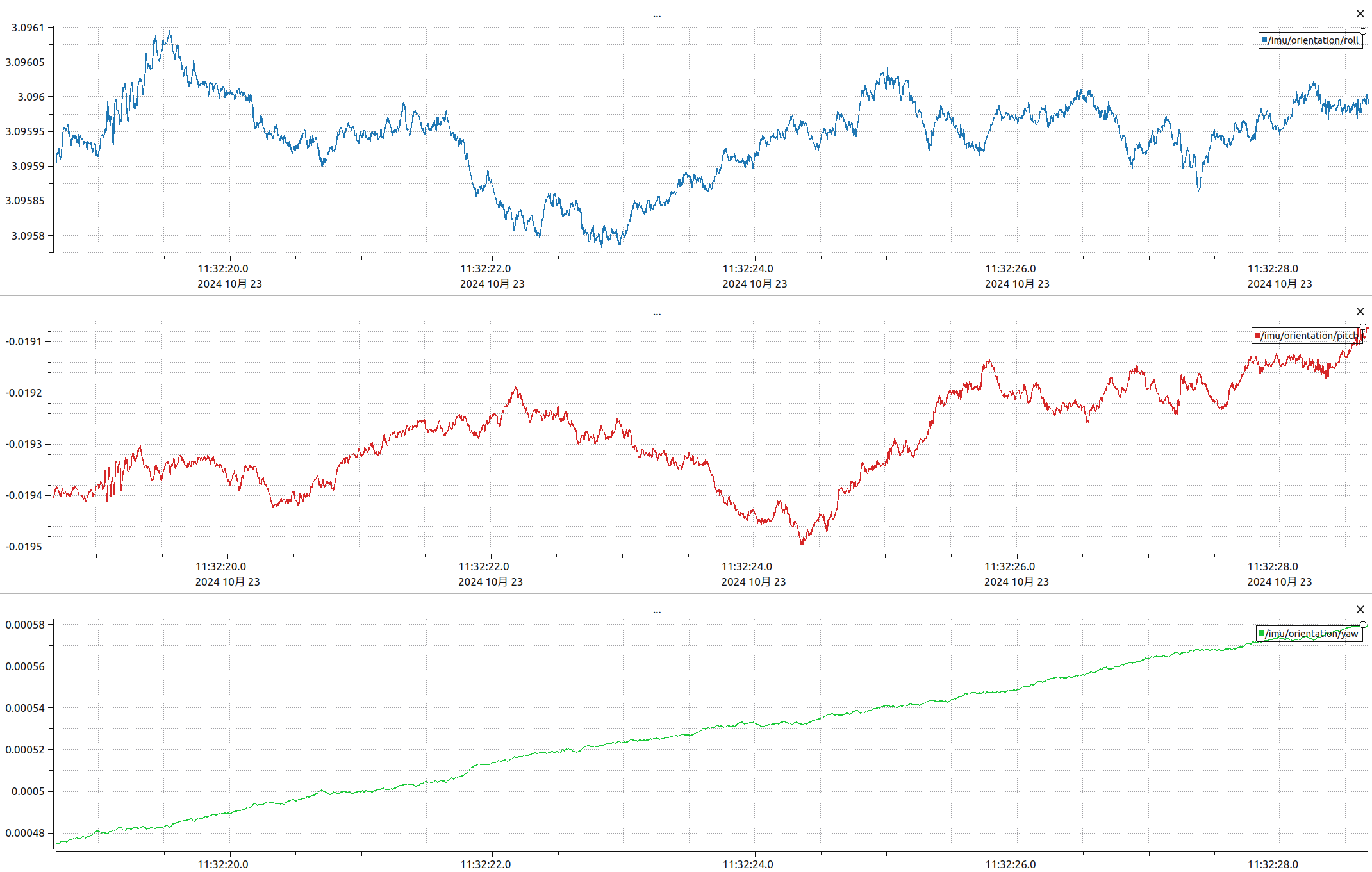Click the red pitch legend color swatch
The width and height of the screenshot is (1372, 872).
click(1257, 336)
